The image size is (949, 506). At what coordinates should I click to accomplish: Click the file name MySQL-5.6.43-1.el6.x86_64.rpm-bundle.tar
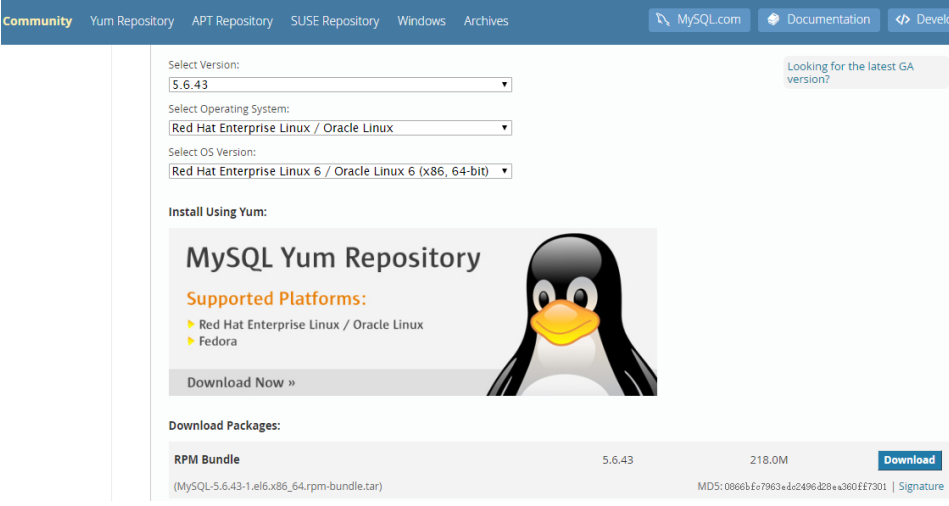(x=278, y=486)
